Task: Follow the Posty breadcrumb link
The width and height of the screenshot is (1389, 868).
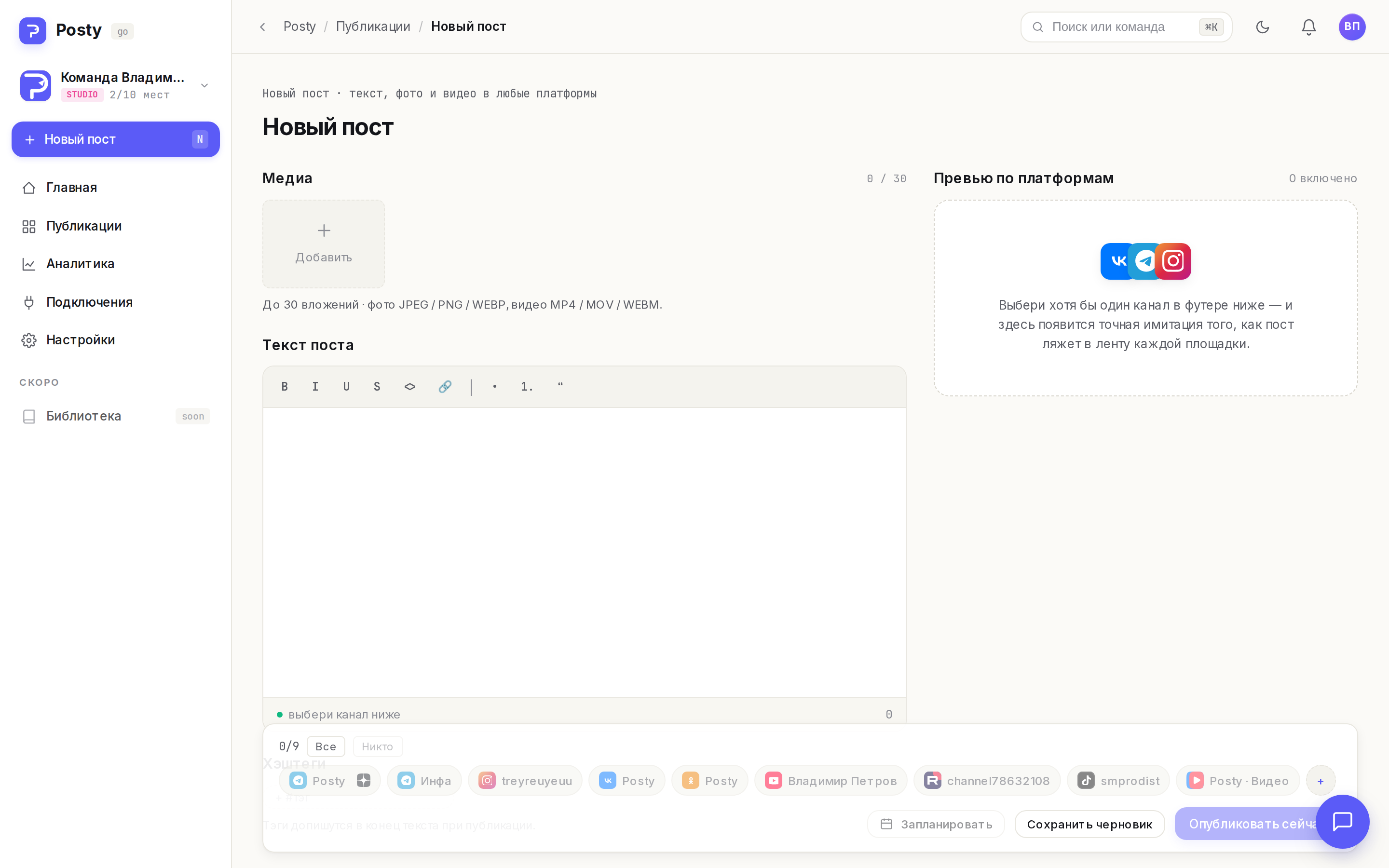Action: [300, 27]
